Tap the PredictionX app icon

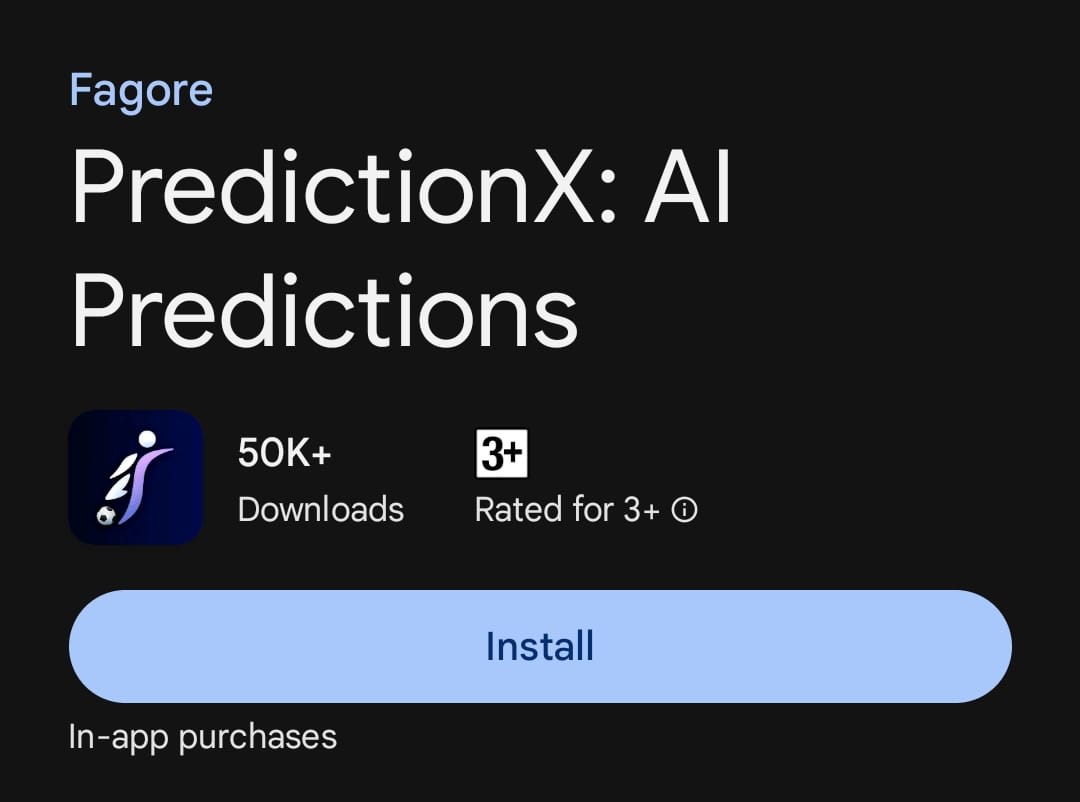coord(136,478)
